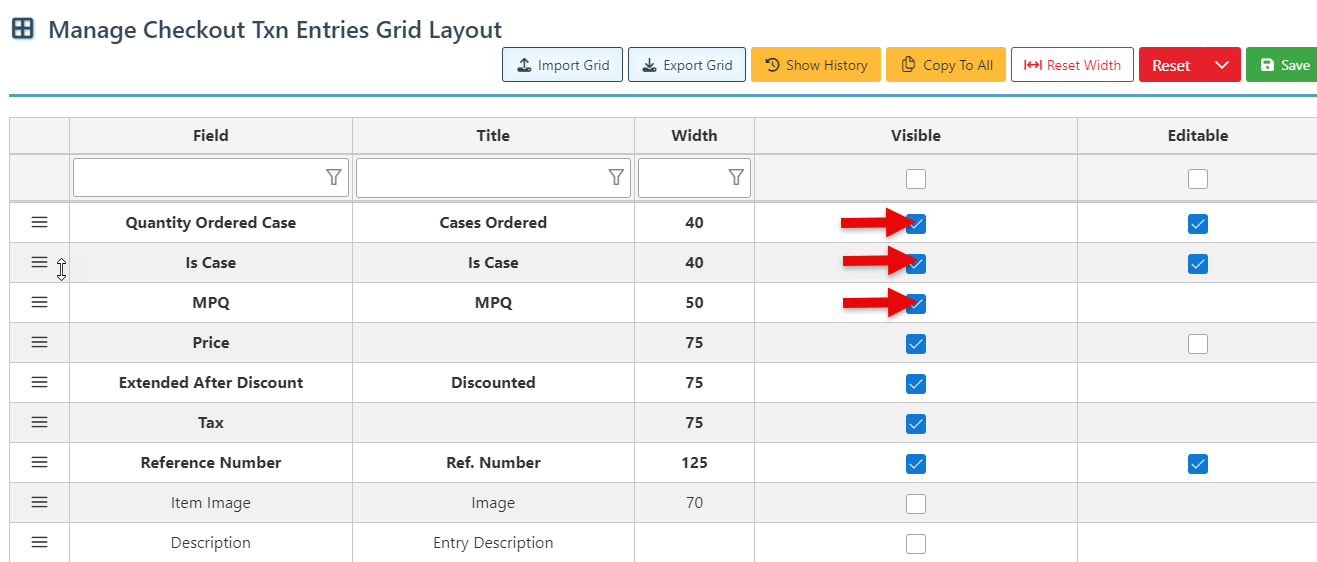Click the filter icon in Field column
This screenshot has width=1317, height=562.
point(334,178)
